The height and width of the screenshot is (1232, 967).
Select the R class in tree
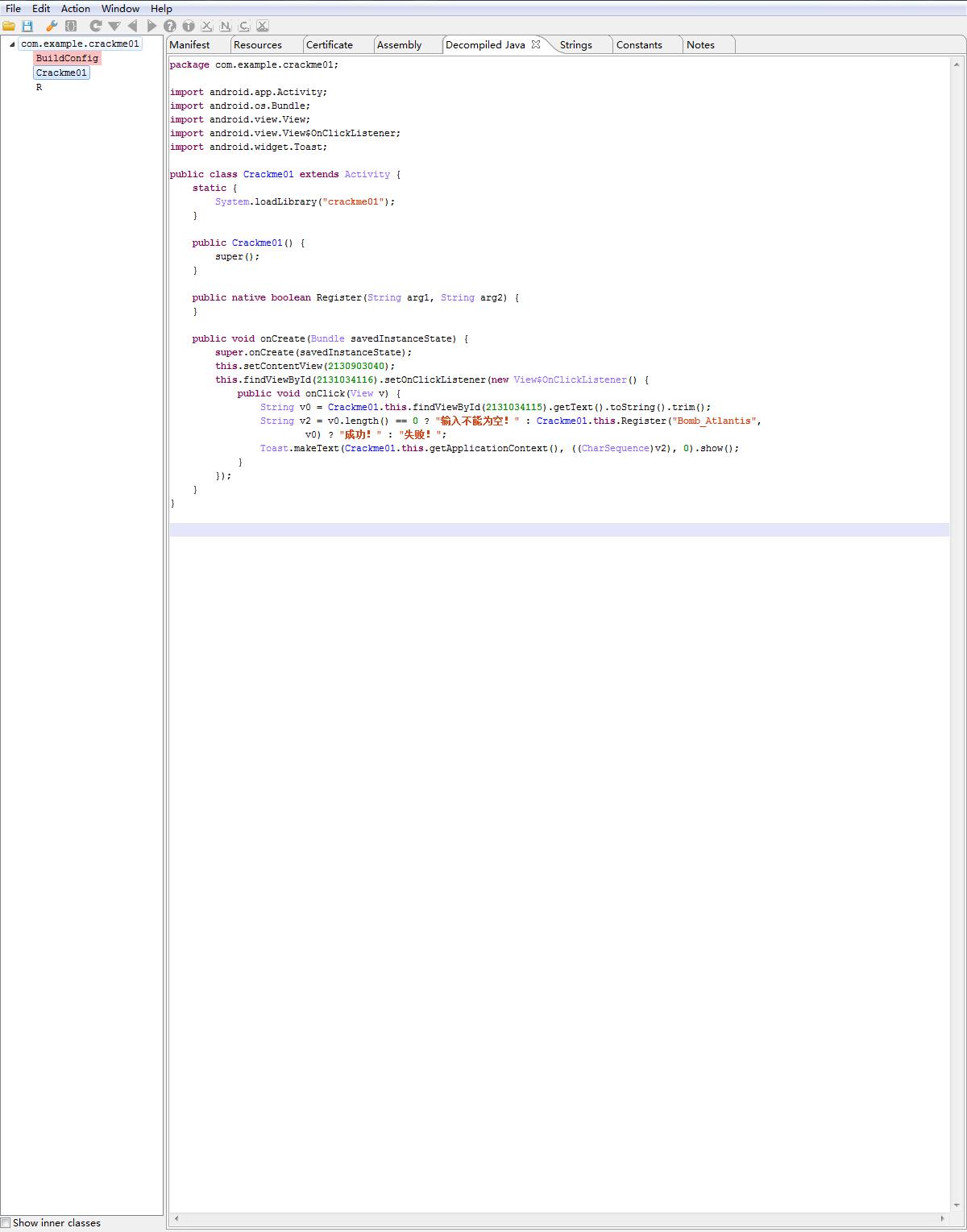(39, 87)
